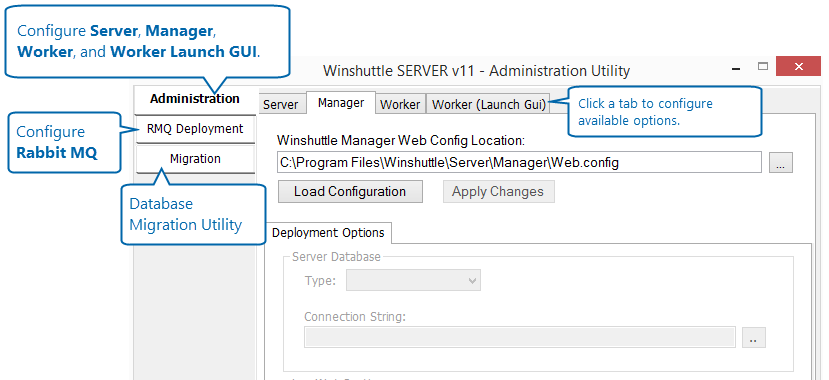Click the Connection String input field
The width and height of the screenshot is (829, 380).
click(x=520, y=337)
